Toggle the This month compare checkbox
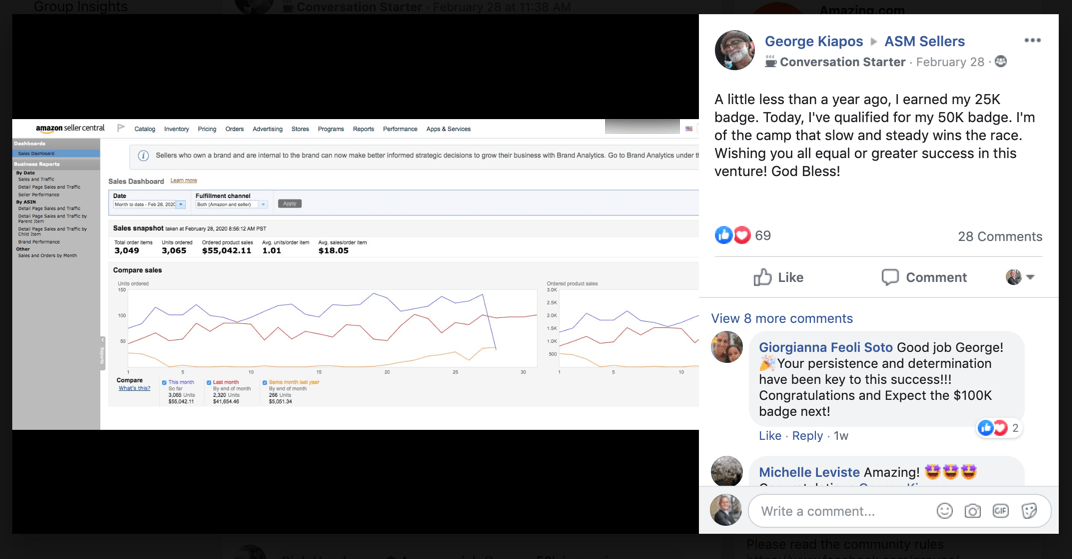1072x559 pixels. pyautogui.click(x=165, y=382)
